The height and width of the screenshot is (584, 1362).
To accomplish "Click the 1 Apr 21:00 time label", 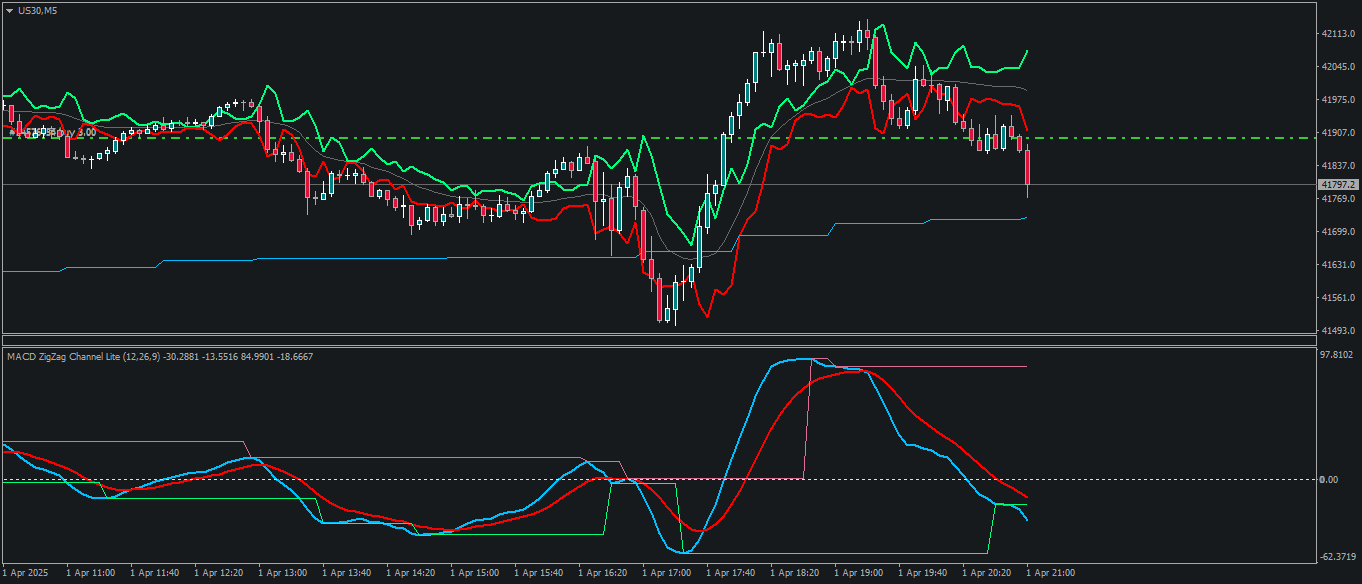I will [1050, 573].
